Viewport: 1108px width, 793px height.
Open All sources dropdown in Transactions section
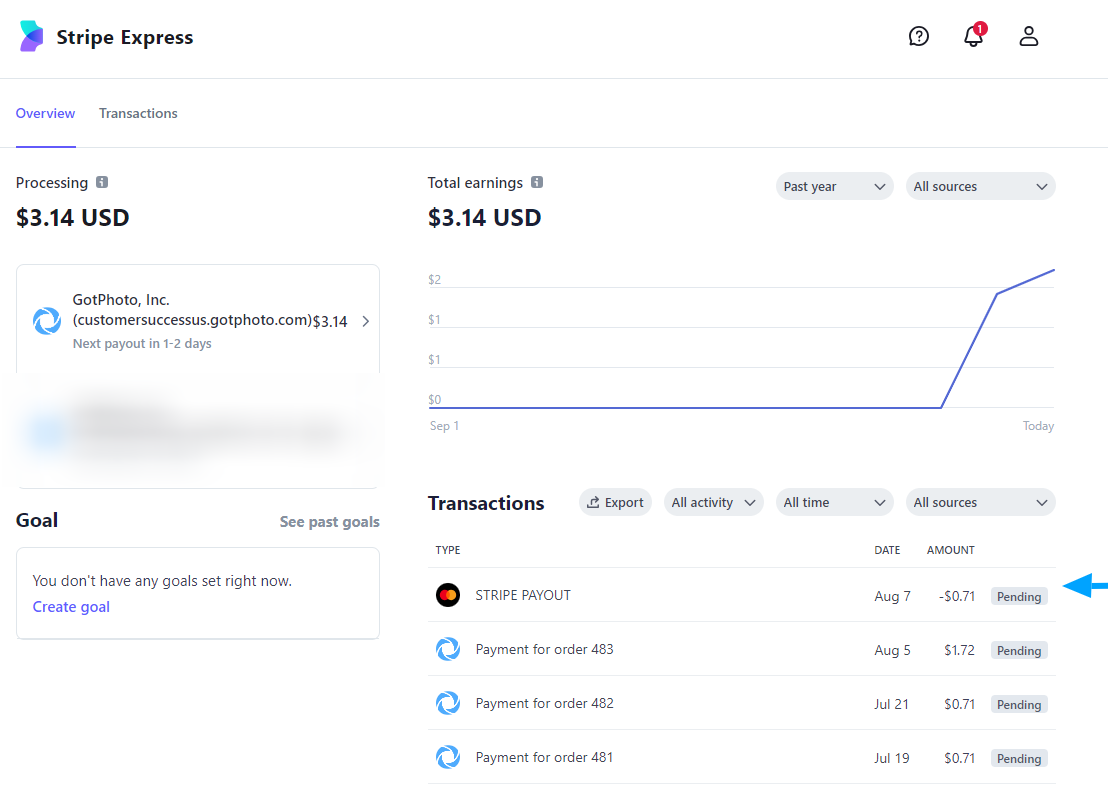click(981, 503)
